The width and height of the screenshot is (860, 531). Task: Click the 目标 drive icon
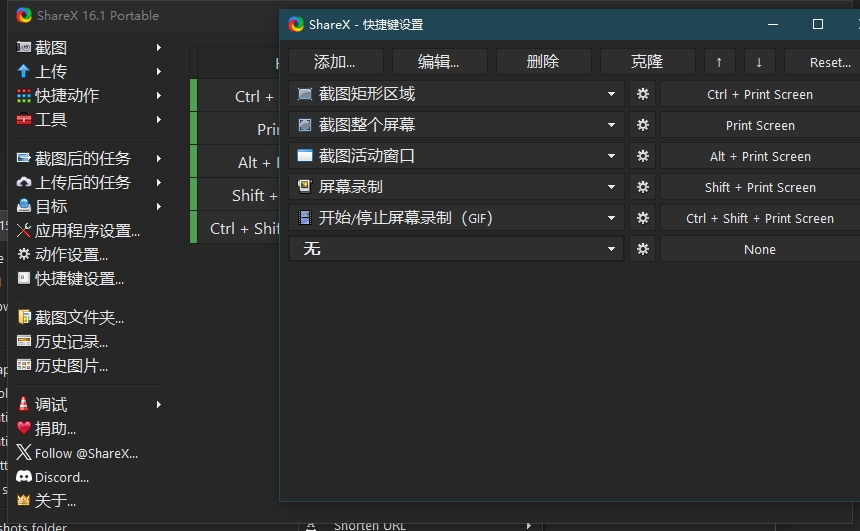[24, 206]
